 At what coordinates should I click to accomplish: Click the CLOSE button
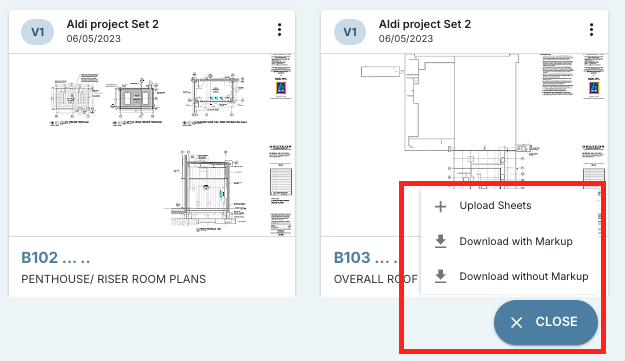546,322
